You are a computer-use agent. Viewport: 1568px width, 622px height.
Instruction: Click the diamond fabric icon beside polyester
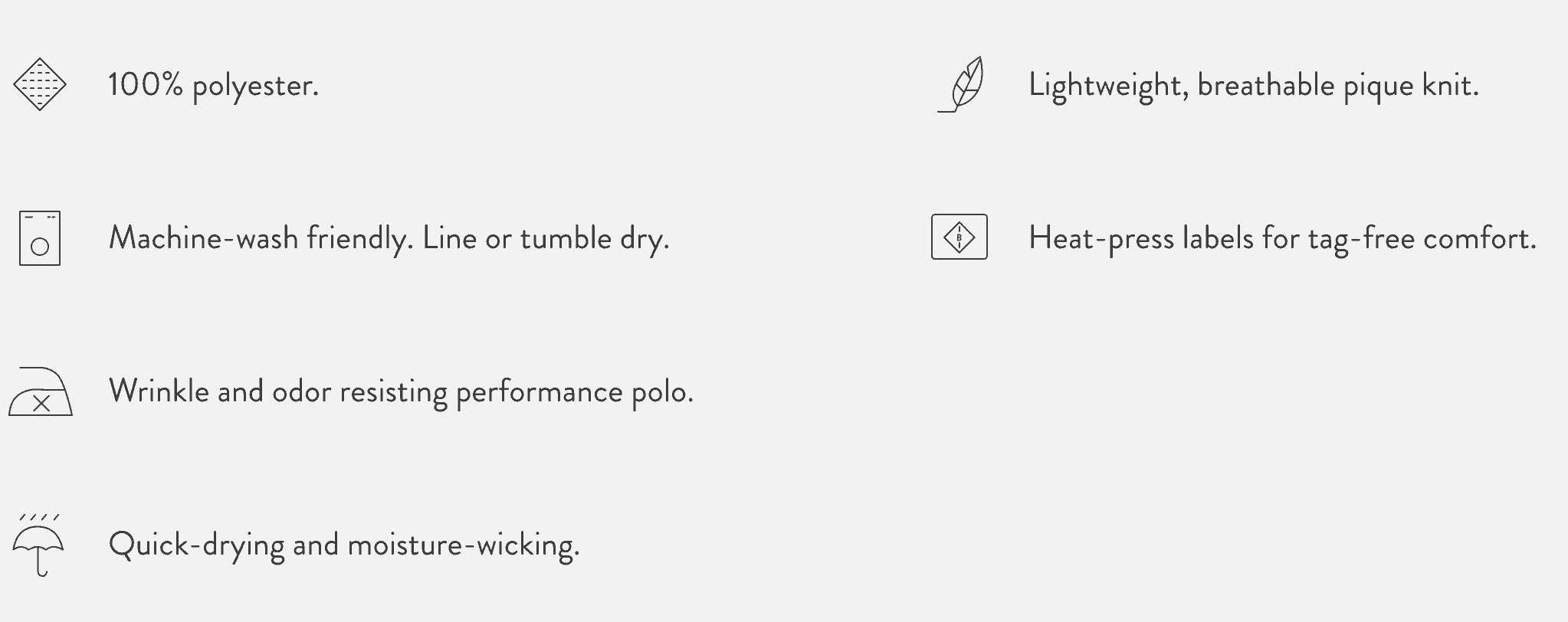pyautogui.click(x=40, y=84)
